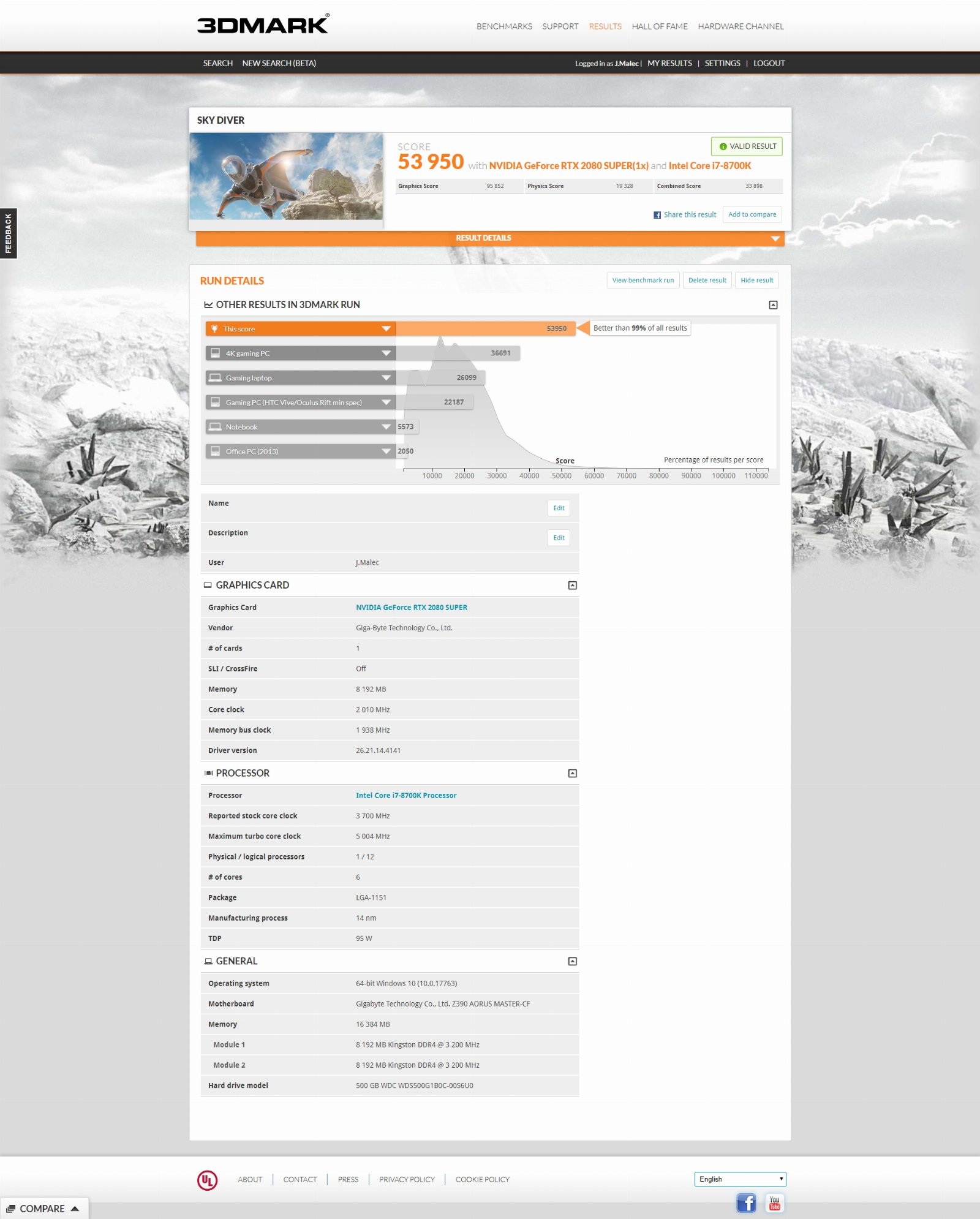Click Share this result

coord(690,215)
